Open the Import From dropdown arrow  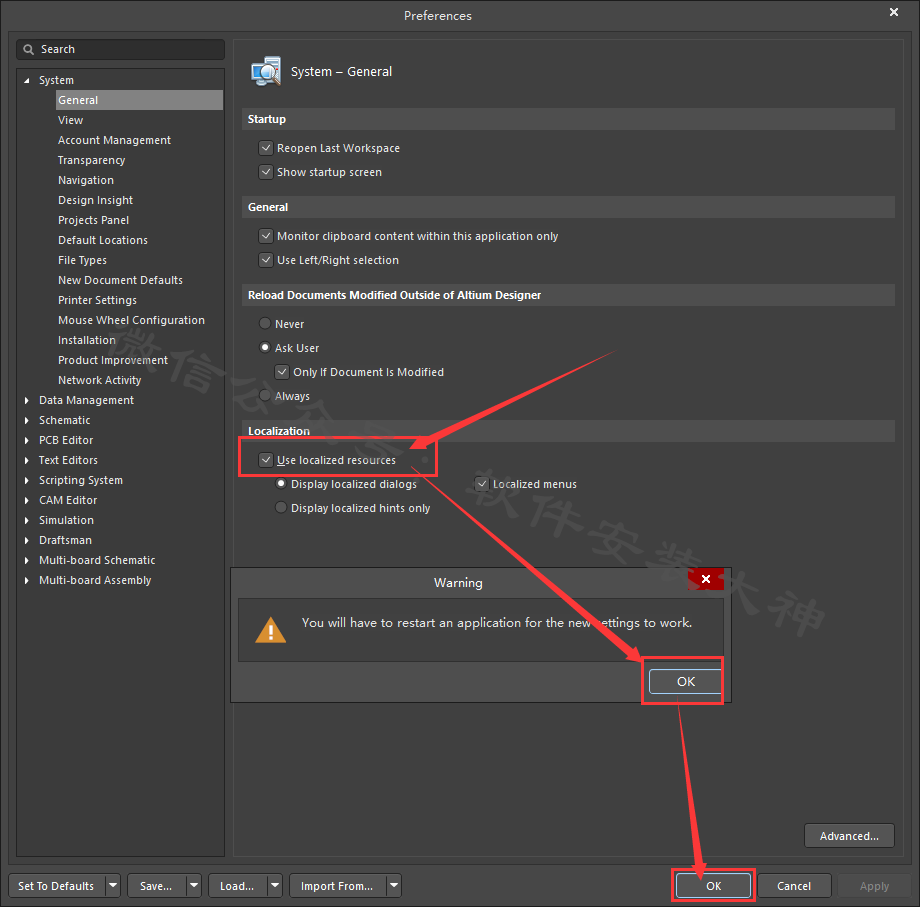(x=394, y=885)
